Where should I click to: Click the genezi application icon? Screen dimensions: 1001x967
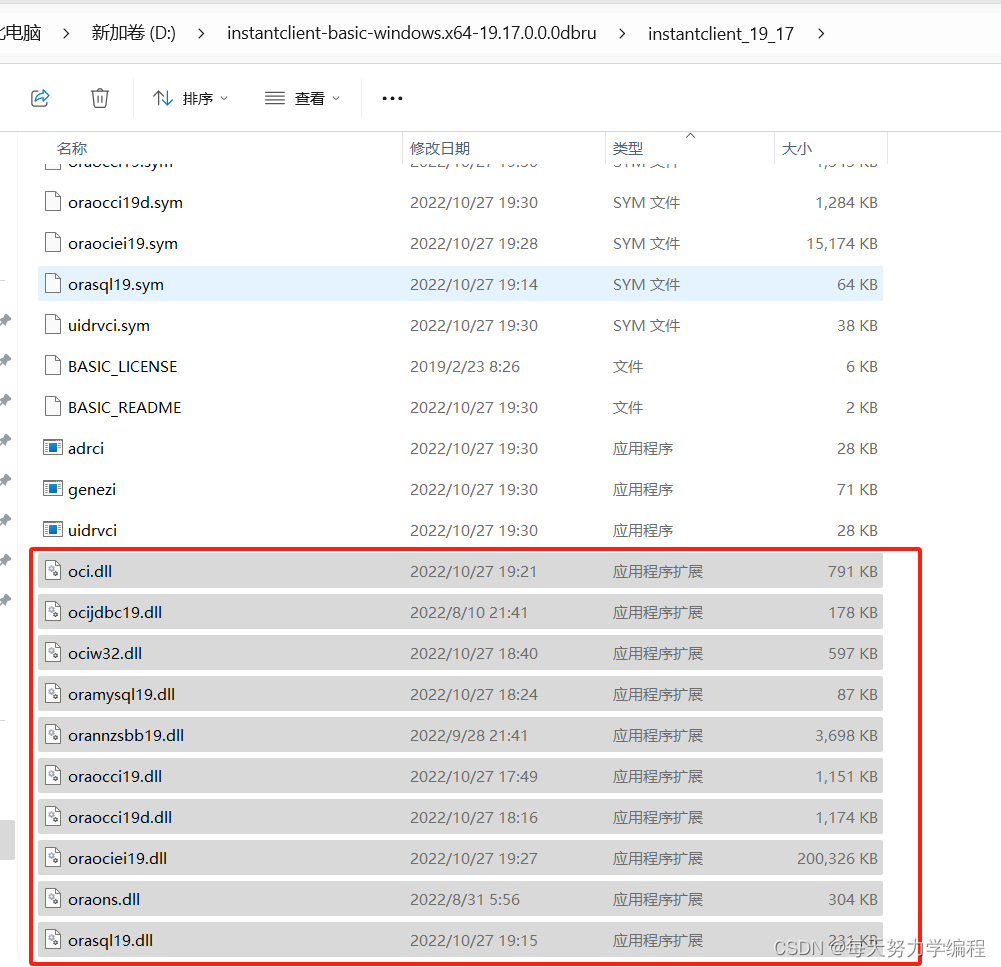52,489
